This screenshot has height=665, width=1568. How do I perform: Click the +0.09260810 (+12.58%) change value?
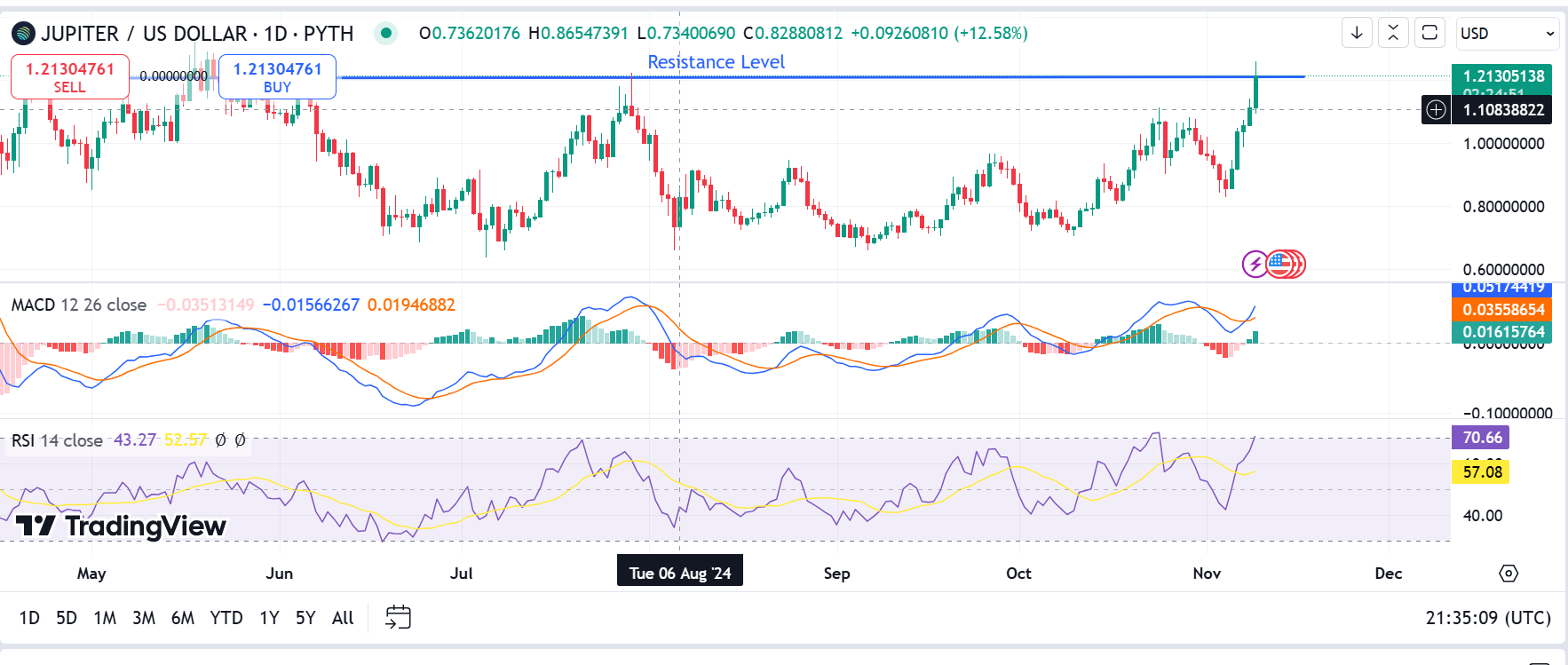click(939, 34)
